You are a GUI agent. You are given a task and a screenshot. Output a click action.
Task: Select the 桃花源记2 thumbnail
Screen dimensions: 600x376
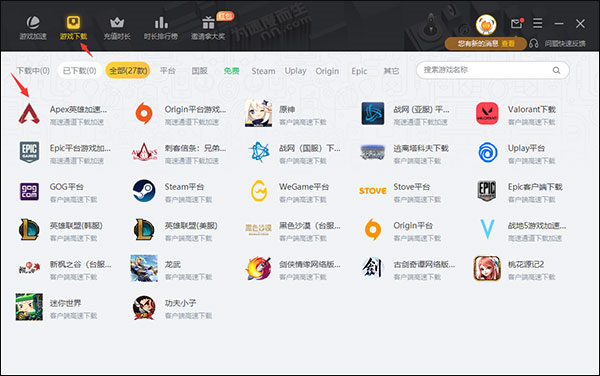(487, 268)
